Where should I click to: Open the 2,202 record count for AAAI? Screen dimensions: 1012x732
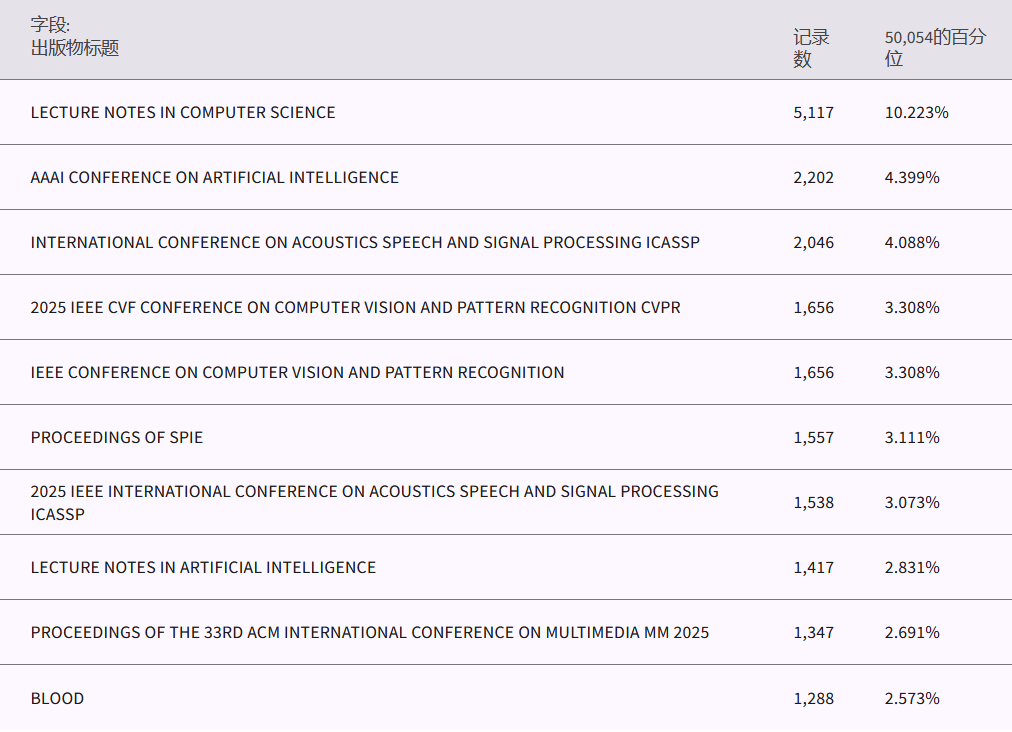point(813,178)
